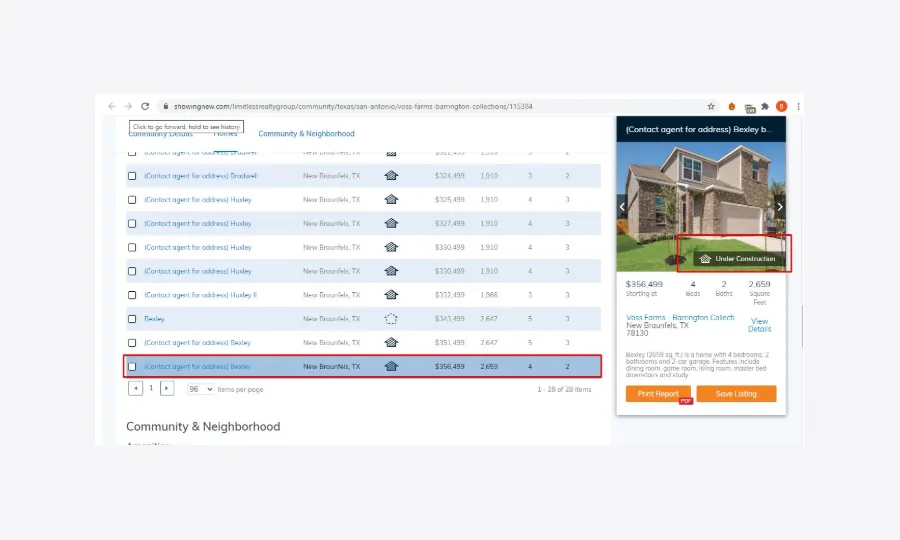Select the Huxley II row checkbox
This screenshot has height=540, width=900.
132,295
